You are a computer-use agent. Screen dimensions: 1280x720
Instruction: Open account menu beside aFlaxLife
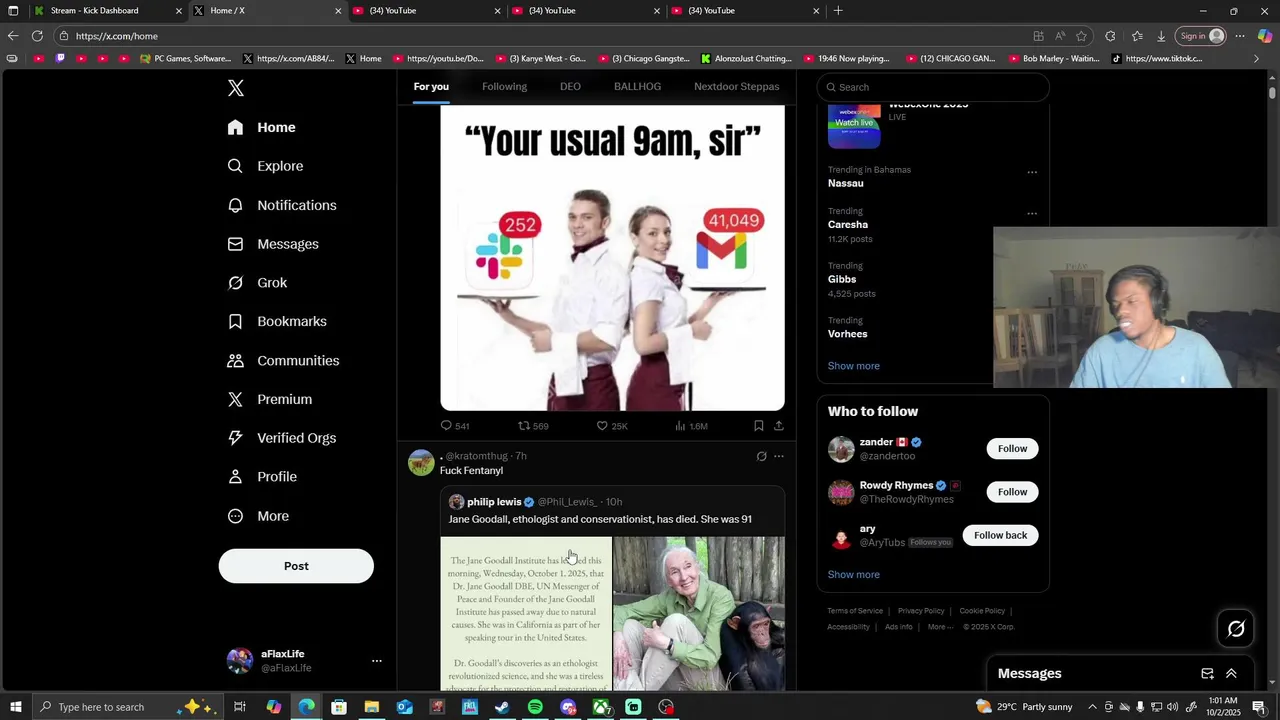tap(377, 661)
